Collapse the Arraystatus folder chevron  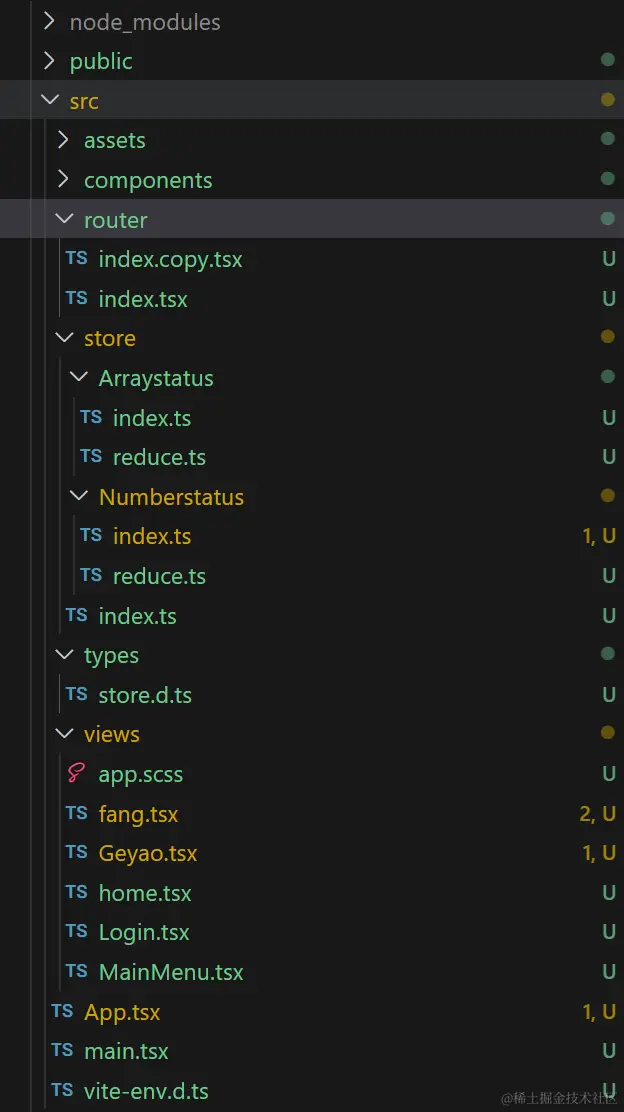(x=79, y=377)
